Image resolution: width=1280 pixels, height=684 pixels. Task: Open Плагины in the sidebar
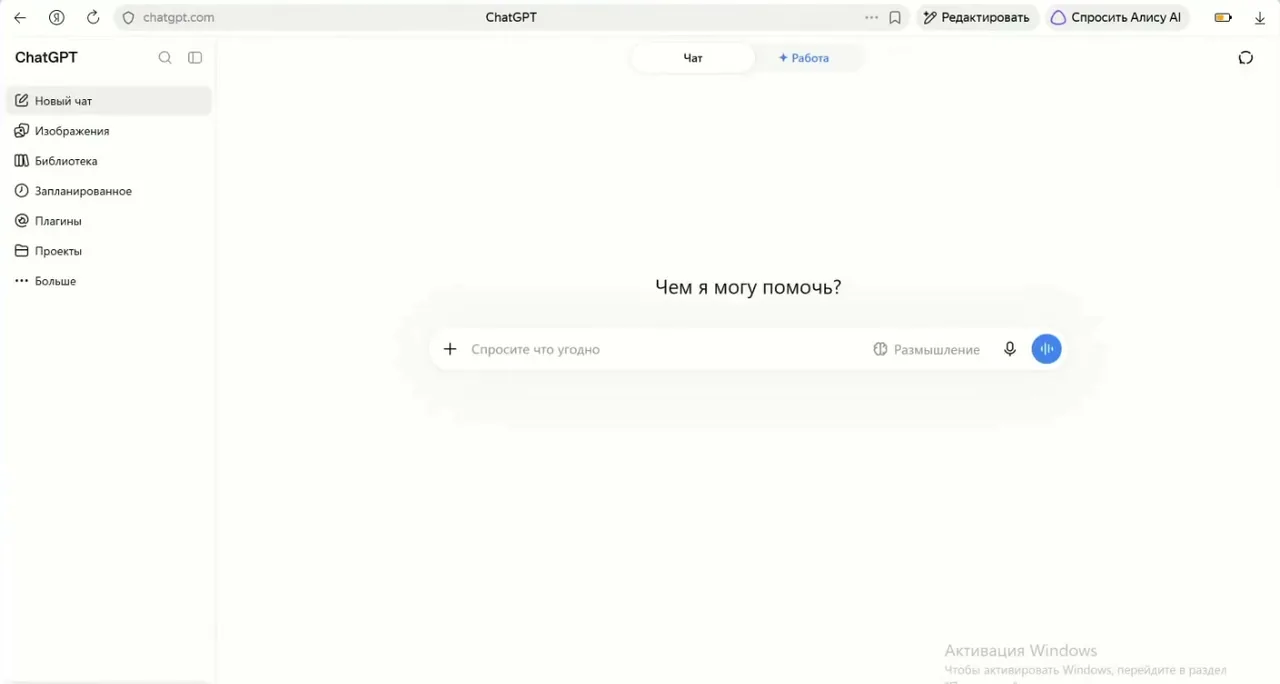click(109, 221)
